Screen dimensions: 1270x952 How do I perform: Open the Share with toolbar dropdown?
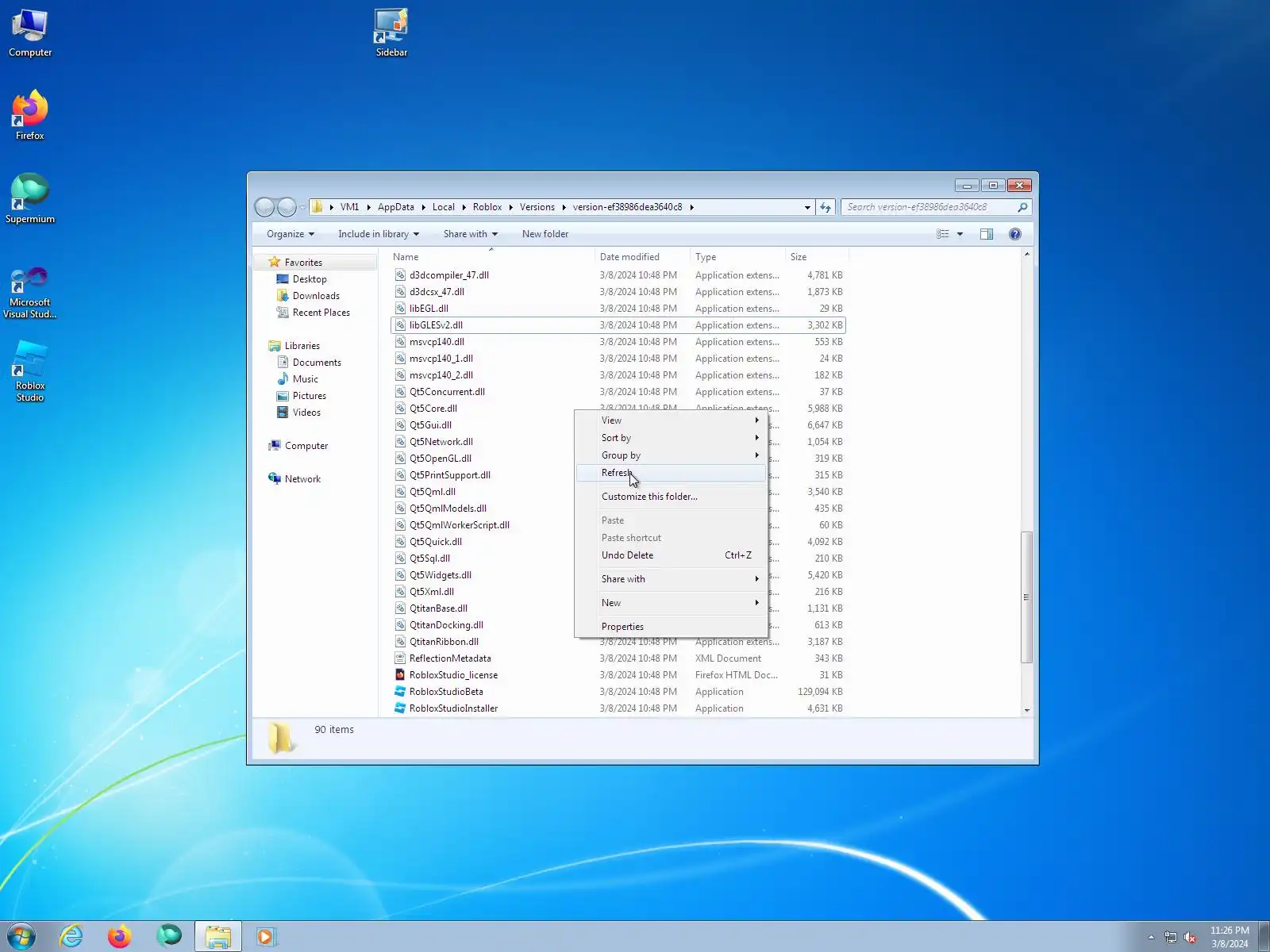coord(471,234)
